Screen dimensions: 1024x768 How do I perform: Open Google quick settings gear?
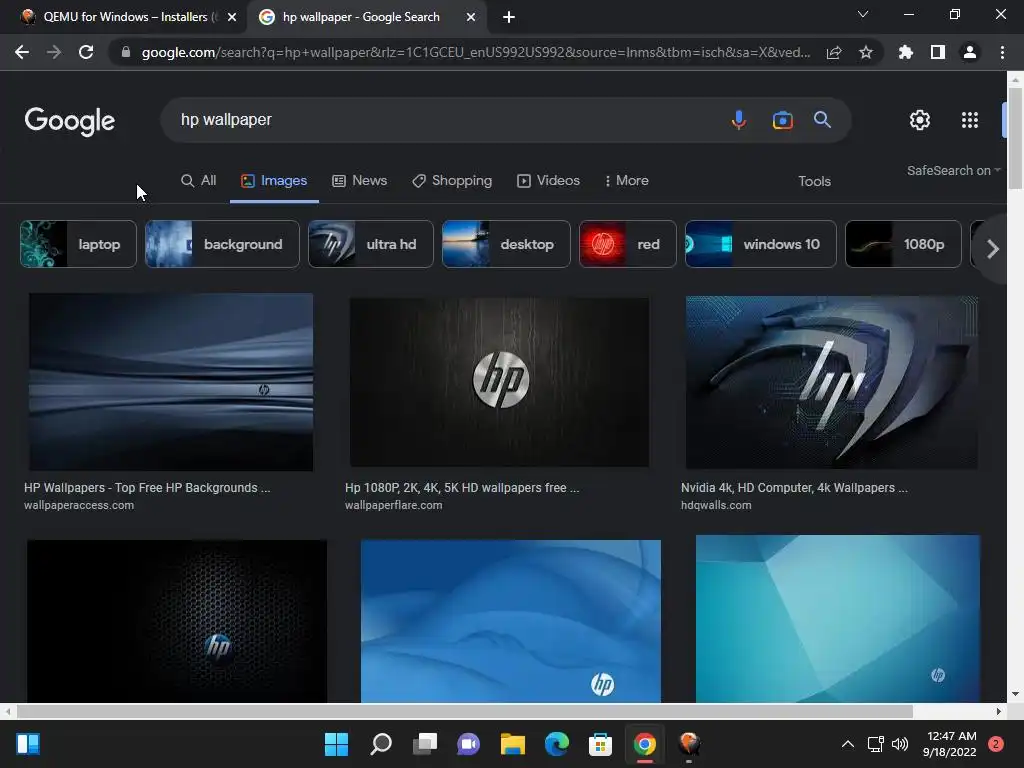pos(920,120)
